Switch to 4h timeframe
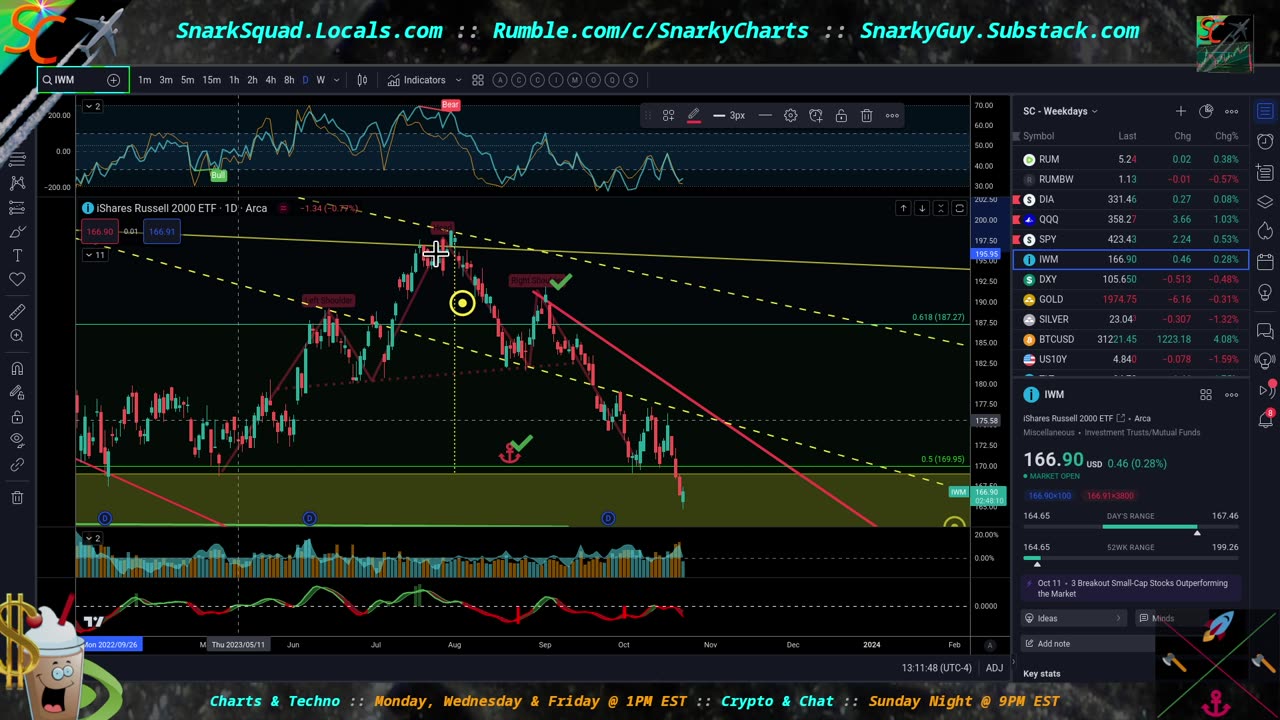The image size is (1280, 720). [270, 80]
